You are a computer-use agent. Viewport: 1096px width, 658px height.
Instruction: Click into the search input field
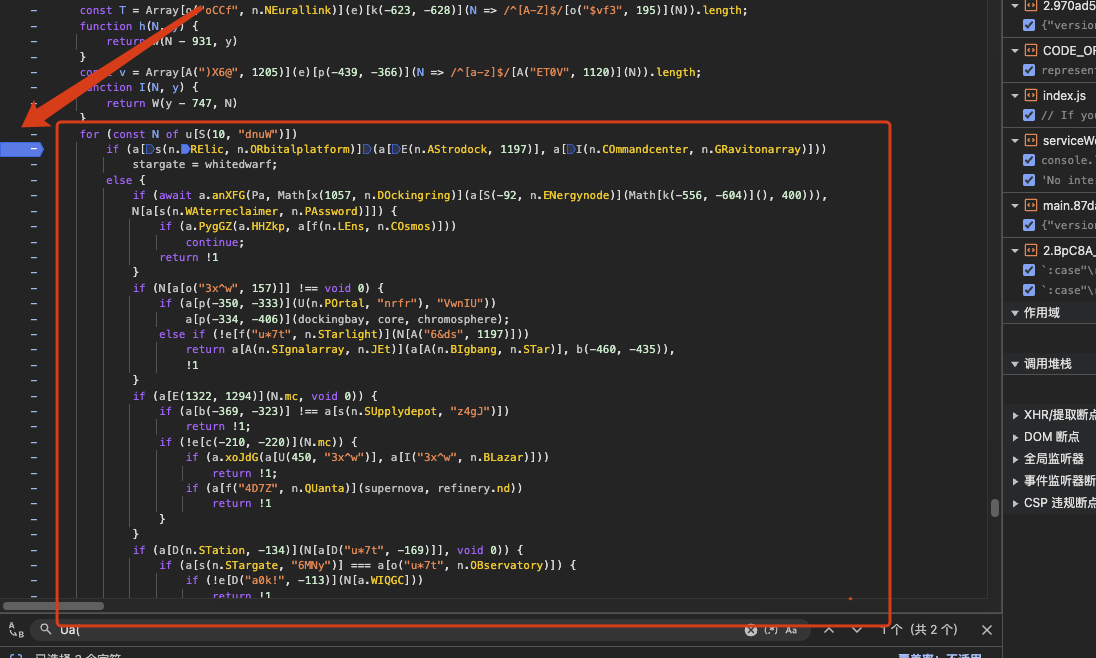400,630
